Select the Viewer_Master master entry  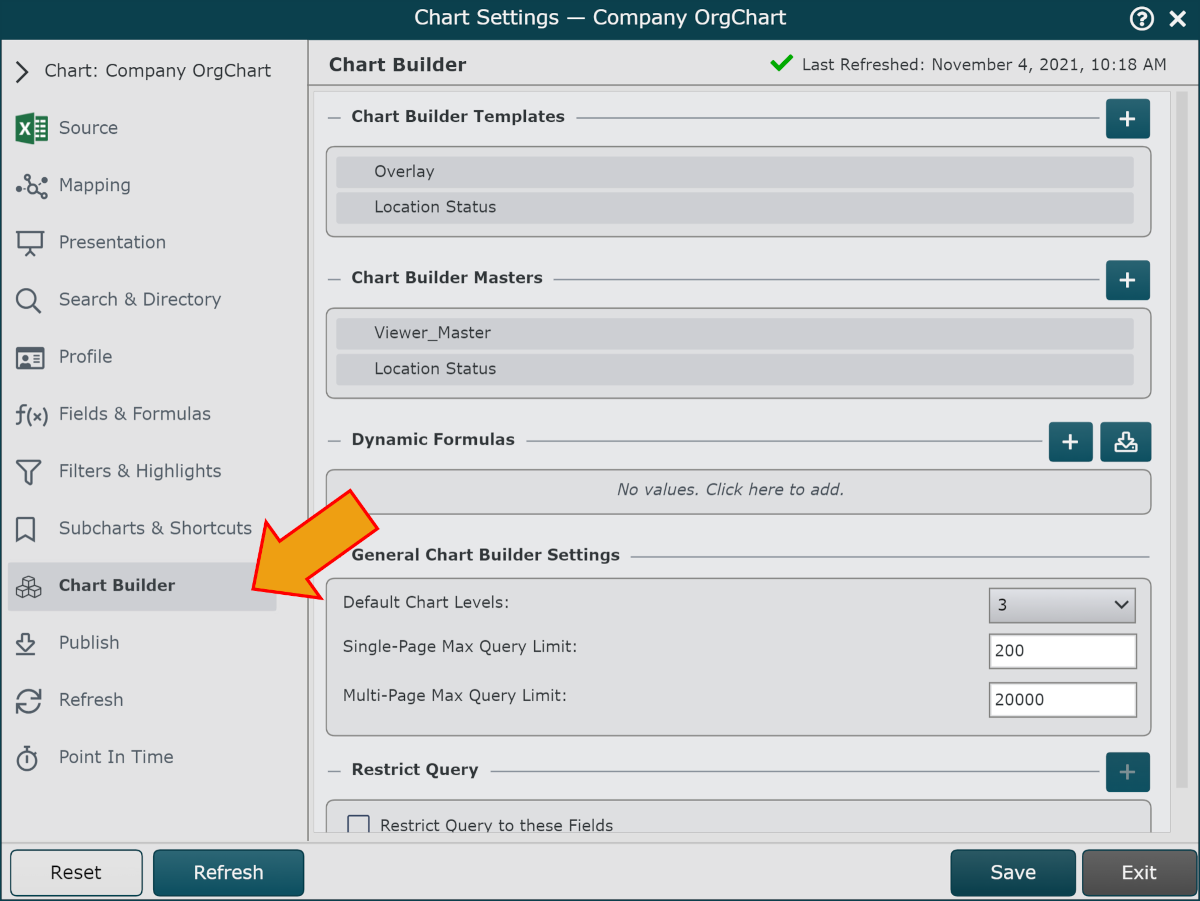[x=734, y=333]
